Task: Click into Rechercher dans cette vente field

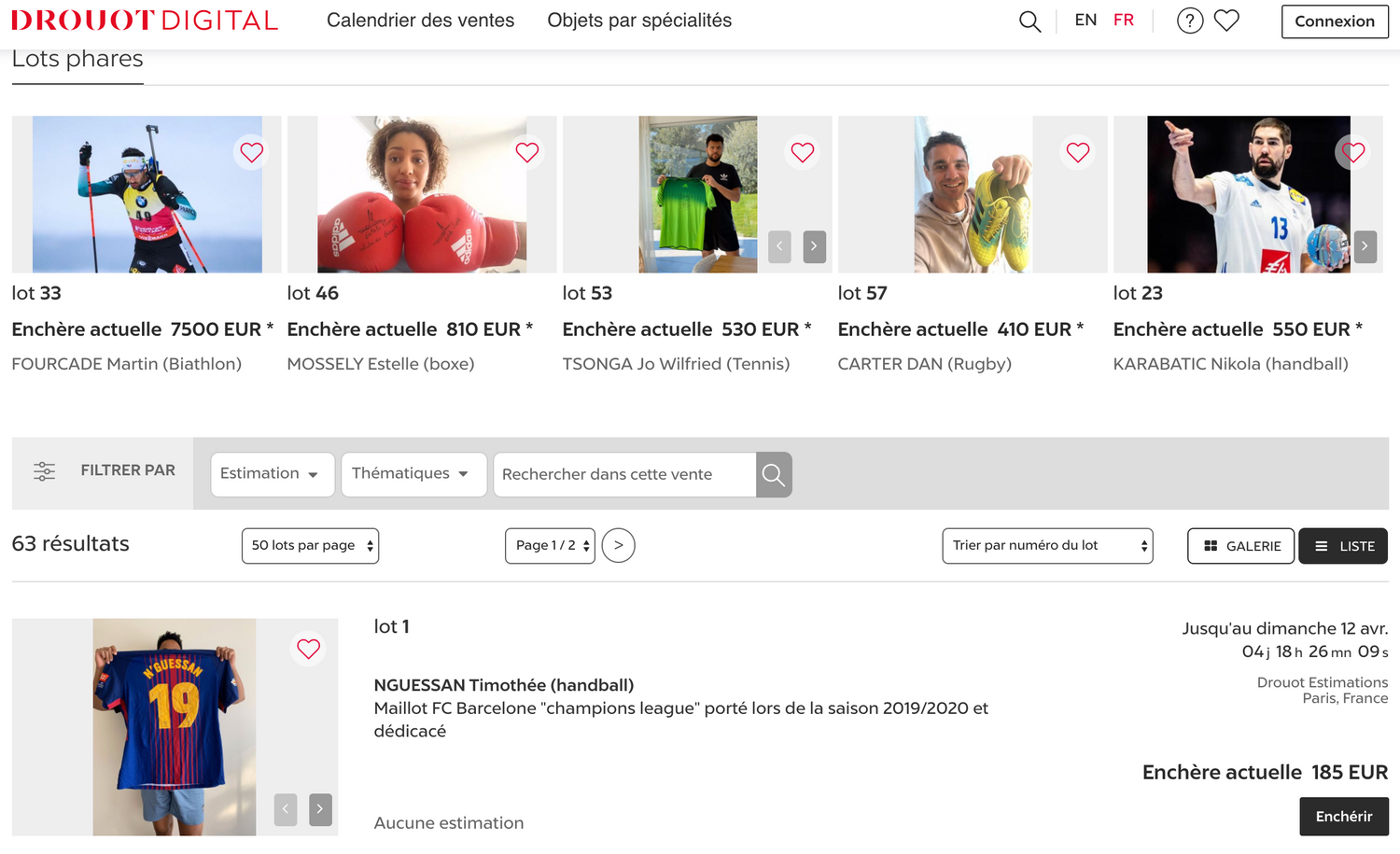Action: pyautogui.click(x=624, y=474)
